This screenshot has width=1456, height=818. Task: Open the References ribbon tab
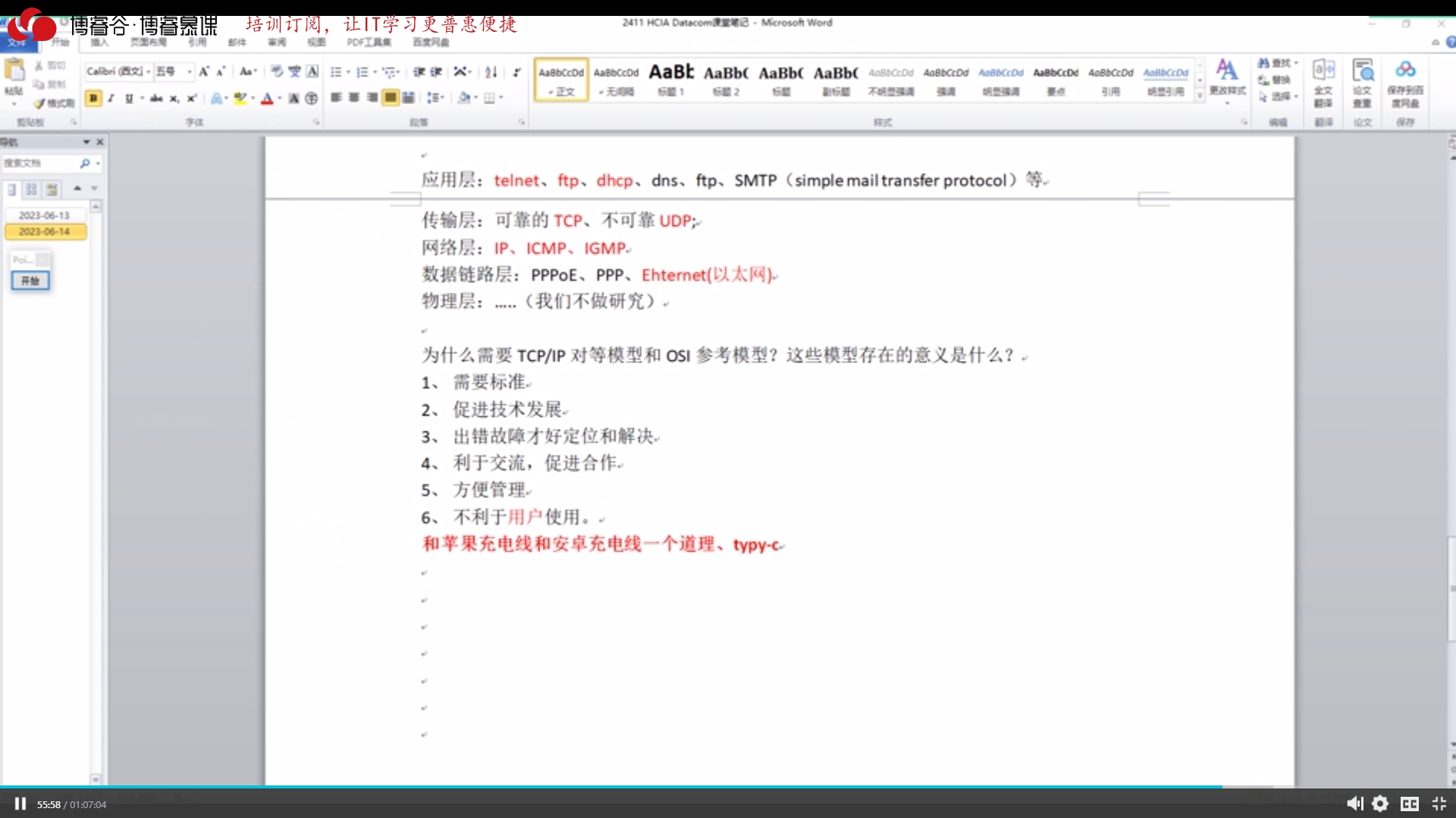click(x=197, y=42)
